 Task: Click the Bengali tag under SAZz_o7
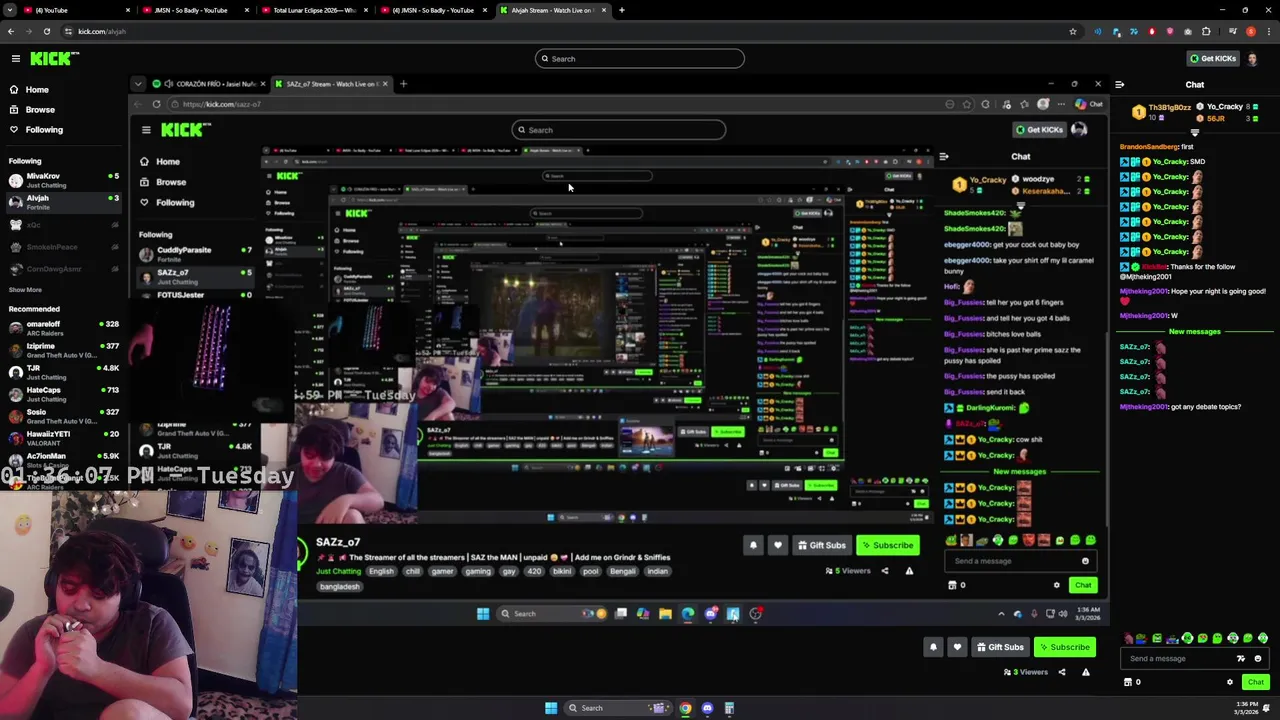622,571
